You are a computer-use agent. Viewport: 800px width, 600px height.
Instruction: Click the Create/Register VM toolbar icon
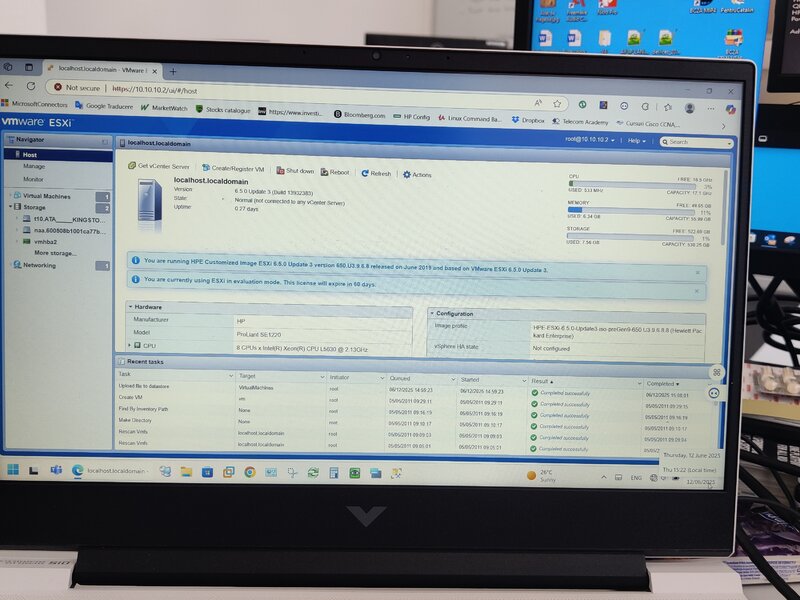pos(206,167)
